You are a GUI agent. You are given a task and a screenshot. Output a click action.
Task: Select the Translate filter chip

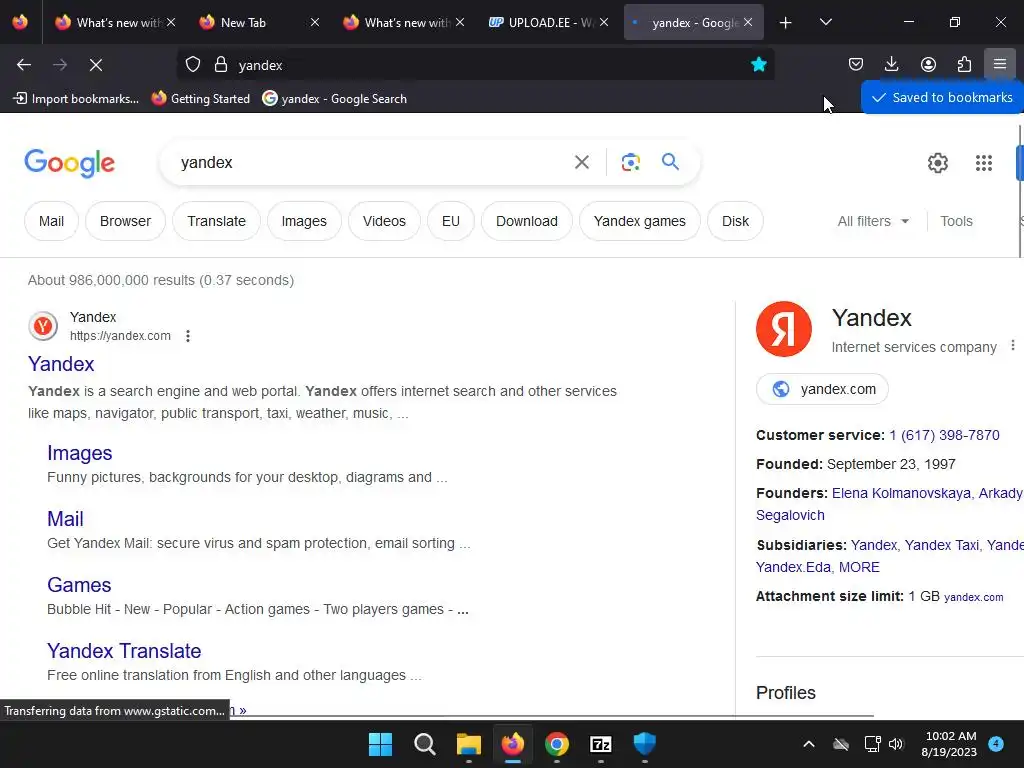[216, 221]
